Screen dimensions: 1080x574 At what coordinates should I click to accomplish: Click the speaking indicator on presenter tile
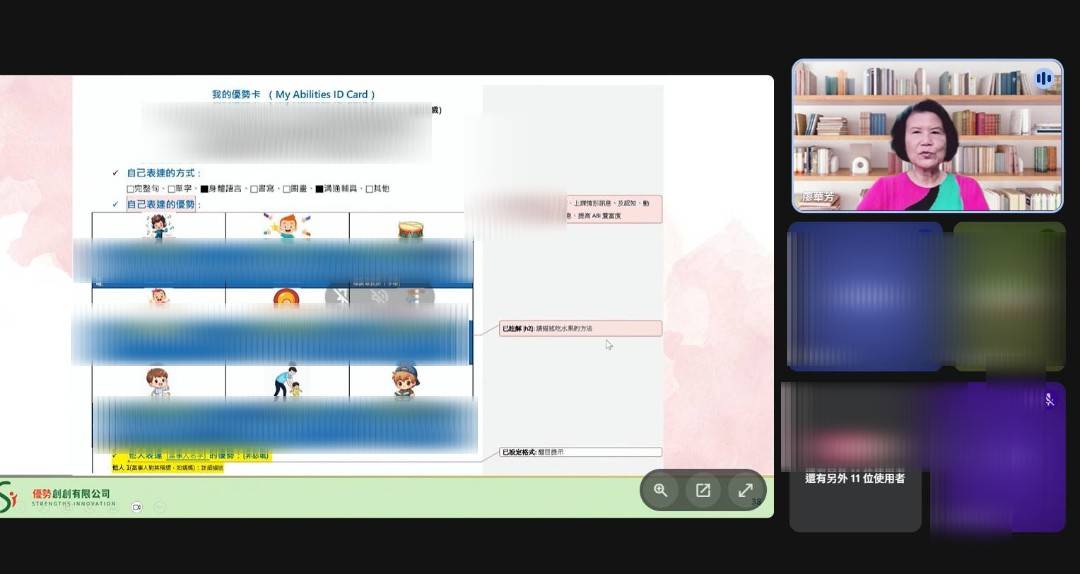click(x=1043, y=79)
